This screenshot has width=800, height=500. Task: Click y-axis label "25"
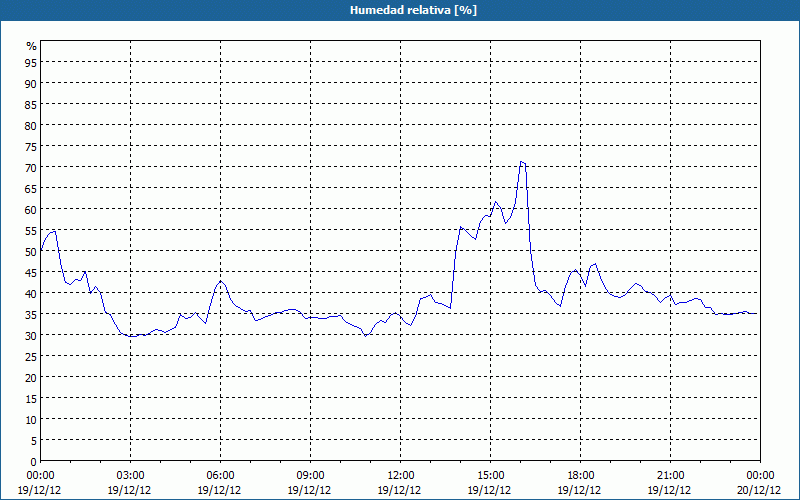(31, 357)
